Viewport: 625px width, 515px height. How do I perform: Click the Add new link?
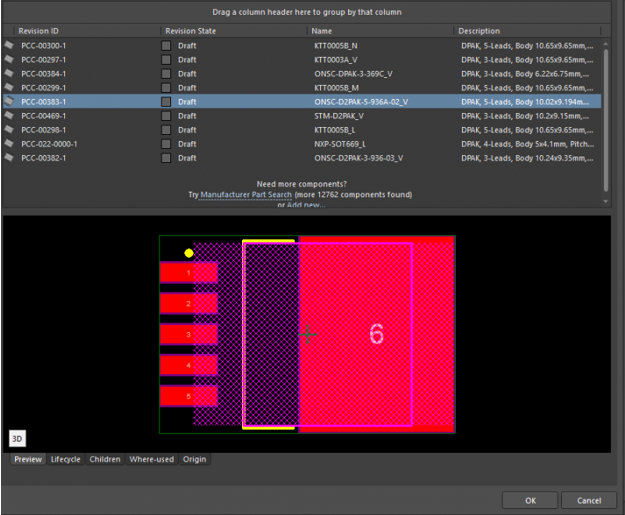coord(306,205)
